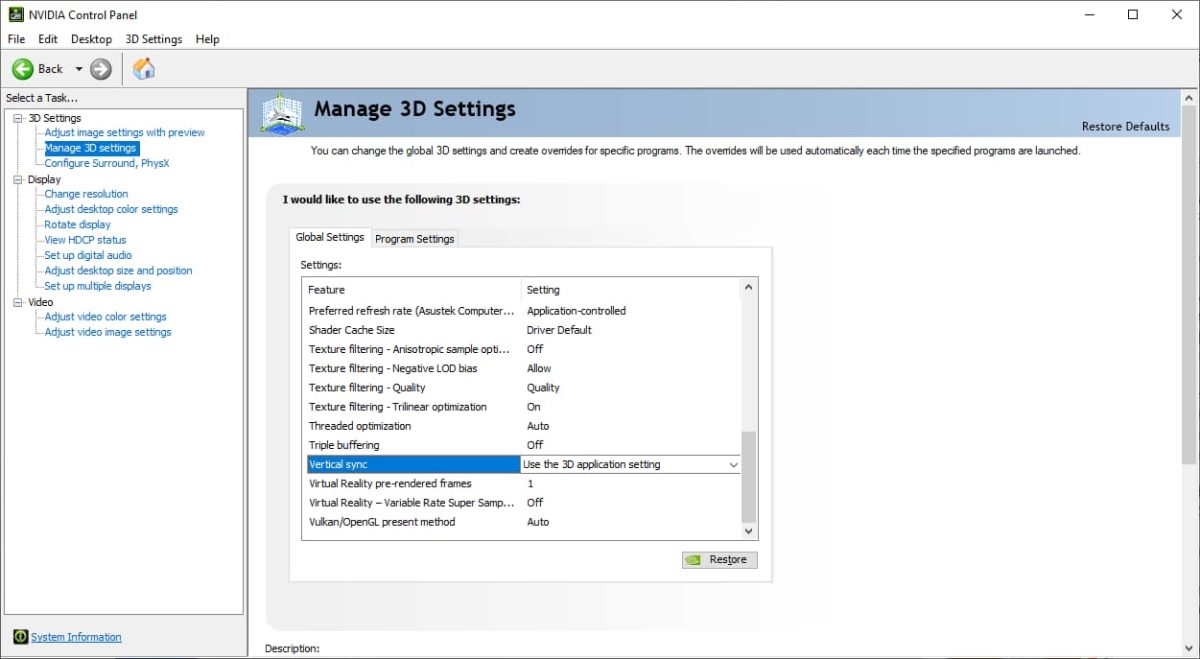Click the settings list scroll up arrow

[x=749, y=289]
